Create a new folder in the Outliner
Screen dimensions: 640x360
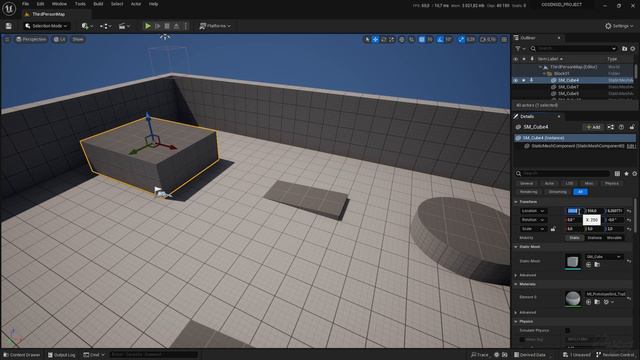coord(624,49)
